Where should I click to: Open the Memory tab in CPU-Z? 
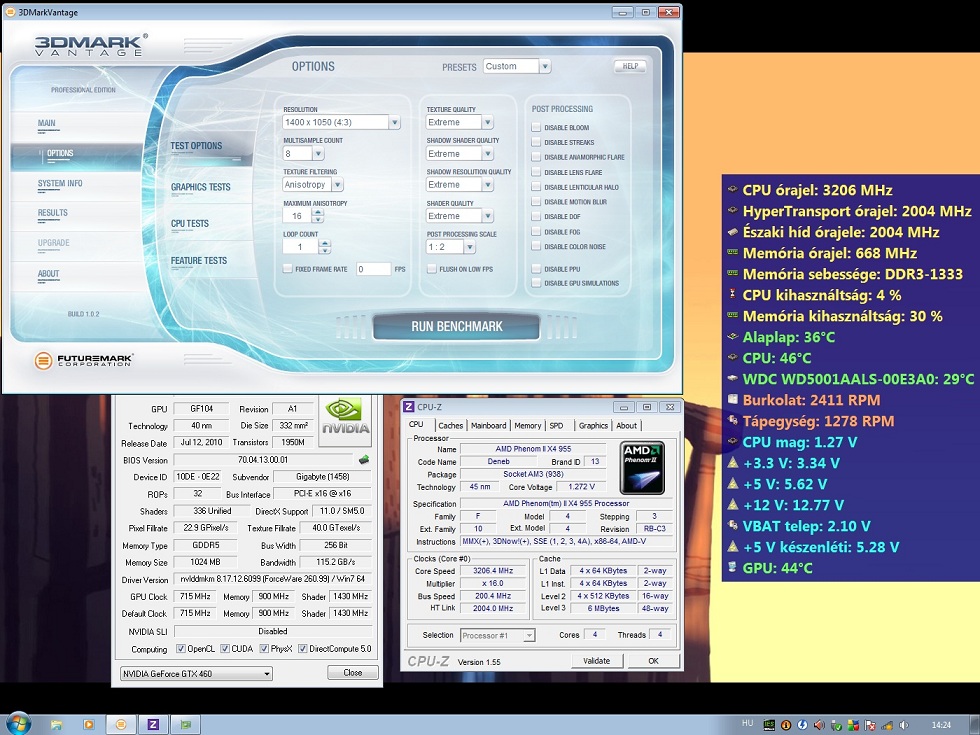528,426
